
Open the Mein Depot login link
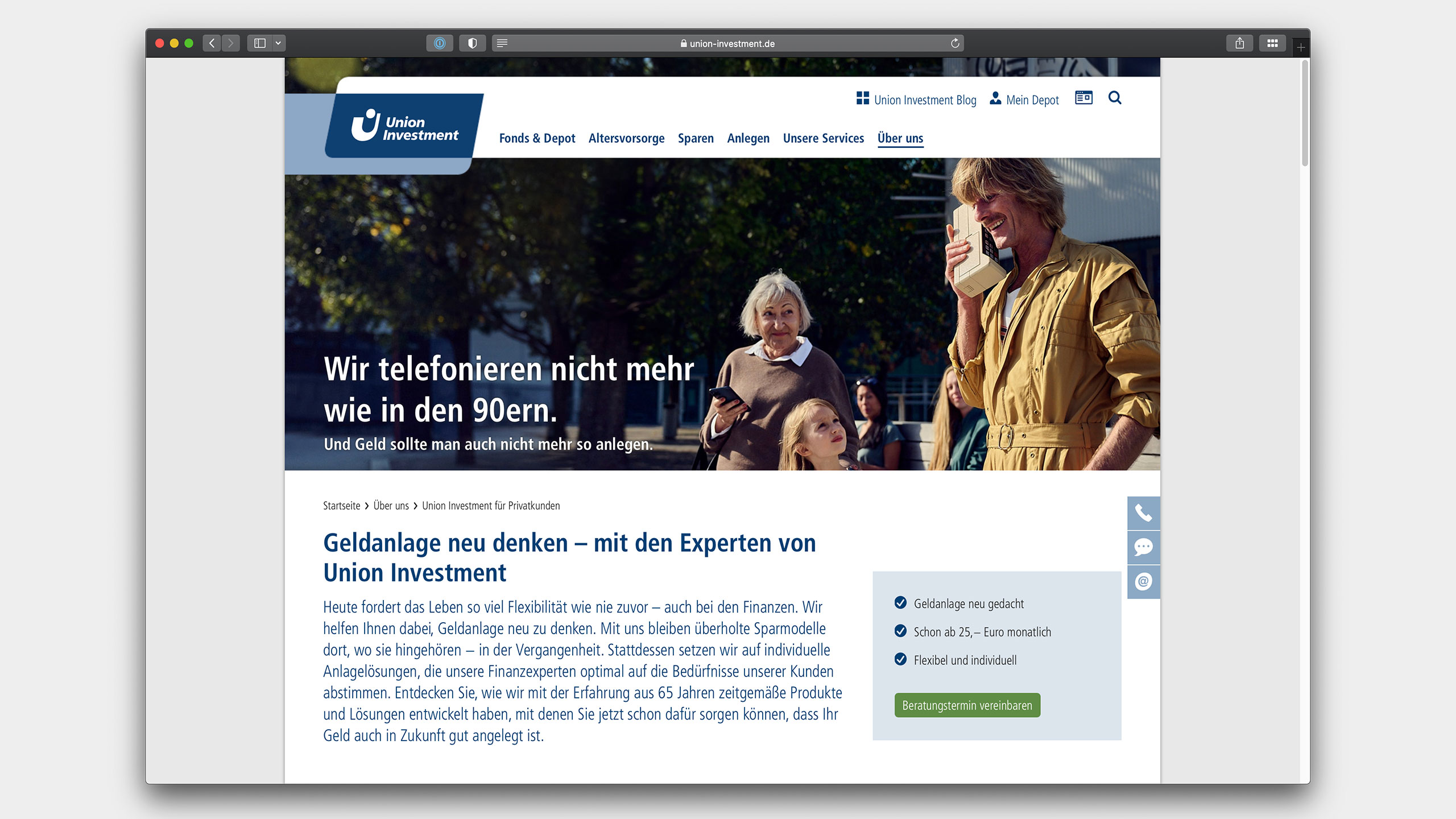click(1032, 100)
